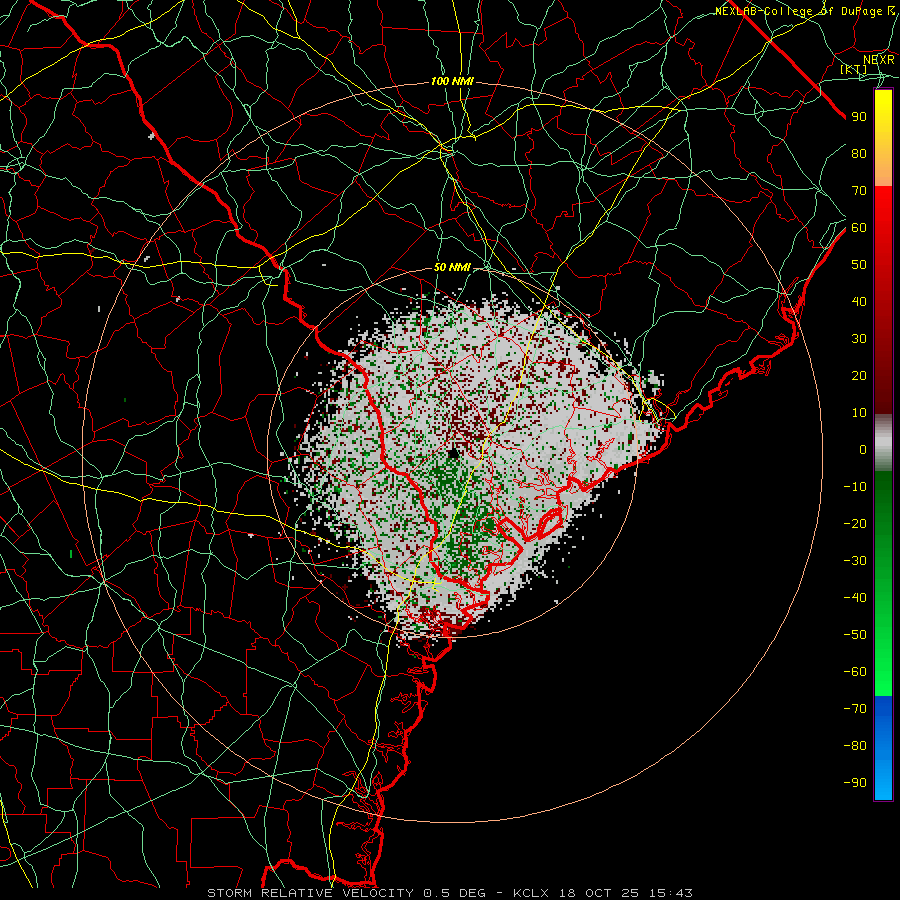This screenshot has height=900, width=900.
Task: Click the -60 value on the scale
Action: pos(855,672)
